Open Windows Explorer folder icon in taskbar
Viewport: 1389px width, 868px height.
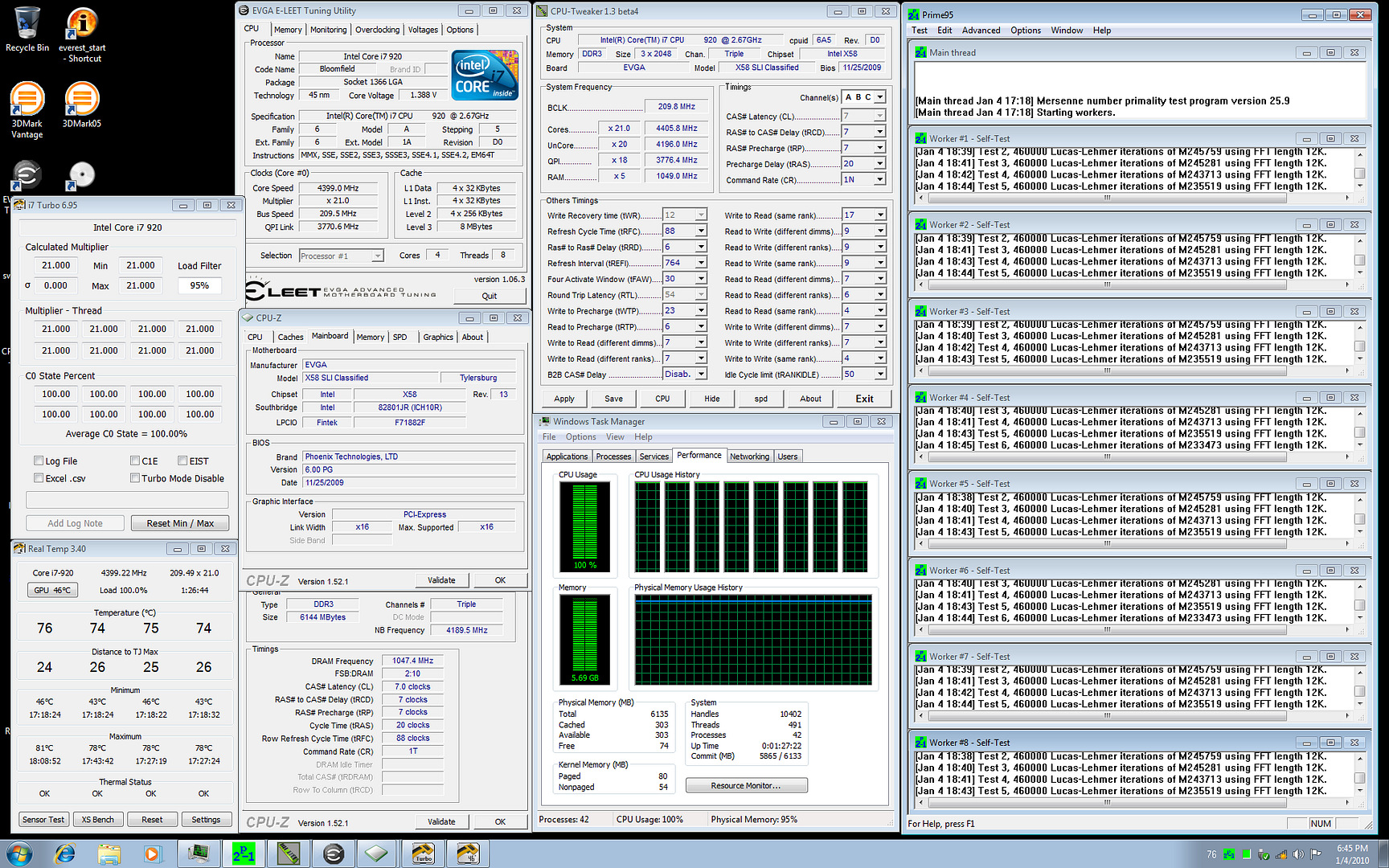click(109, 854)
